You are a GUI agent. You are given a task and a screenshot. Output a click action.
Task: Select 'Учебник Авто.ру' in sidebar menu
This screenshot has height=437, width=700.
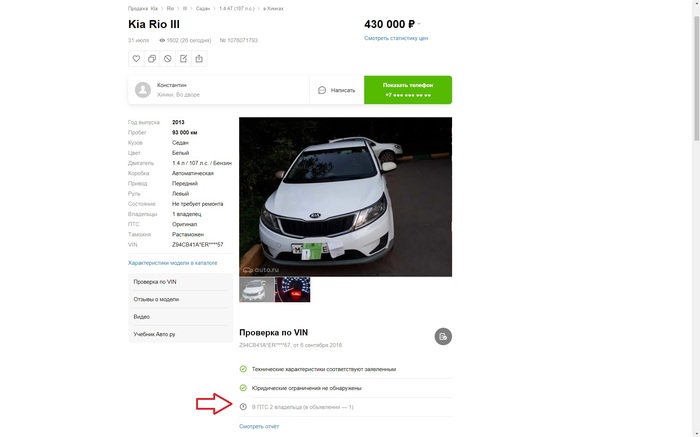click(180, 333)
